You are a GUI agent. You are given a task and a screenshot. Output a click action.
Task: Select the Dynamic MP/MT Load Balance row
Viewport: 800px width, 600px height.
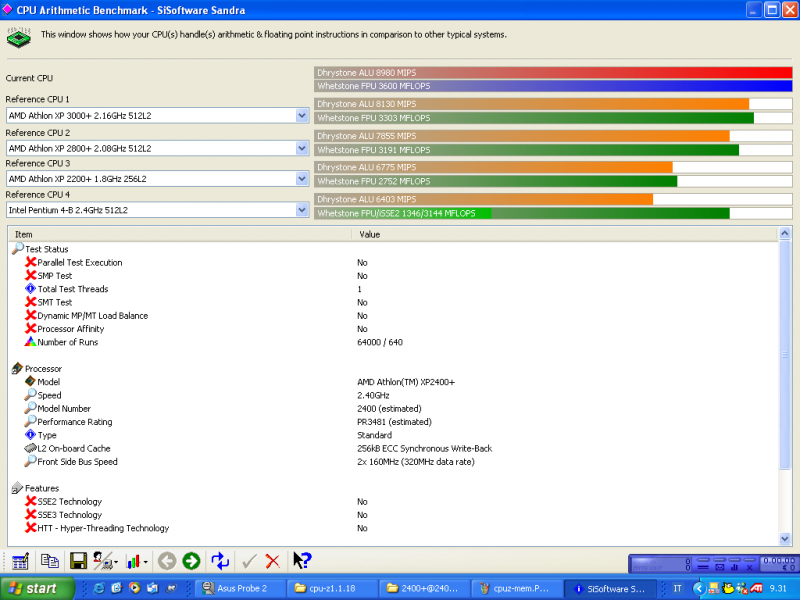pos(393,315)
